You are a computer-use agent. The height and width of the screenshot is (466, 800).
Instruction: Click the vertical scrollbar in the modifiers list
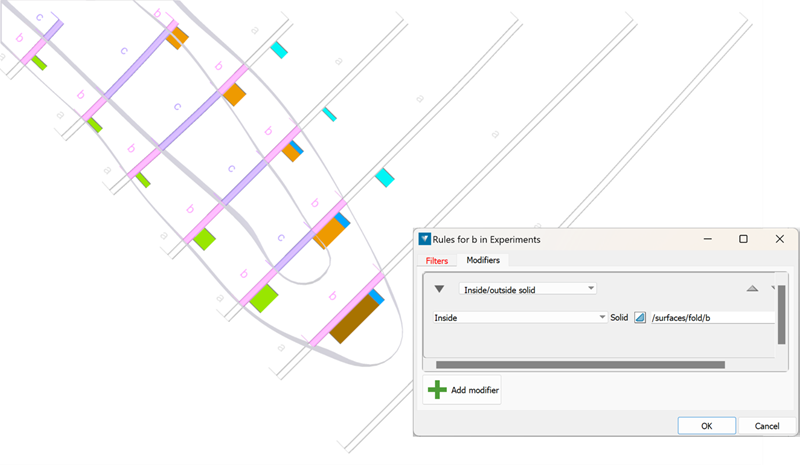[781, 314]
